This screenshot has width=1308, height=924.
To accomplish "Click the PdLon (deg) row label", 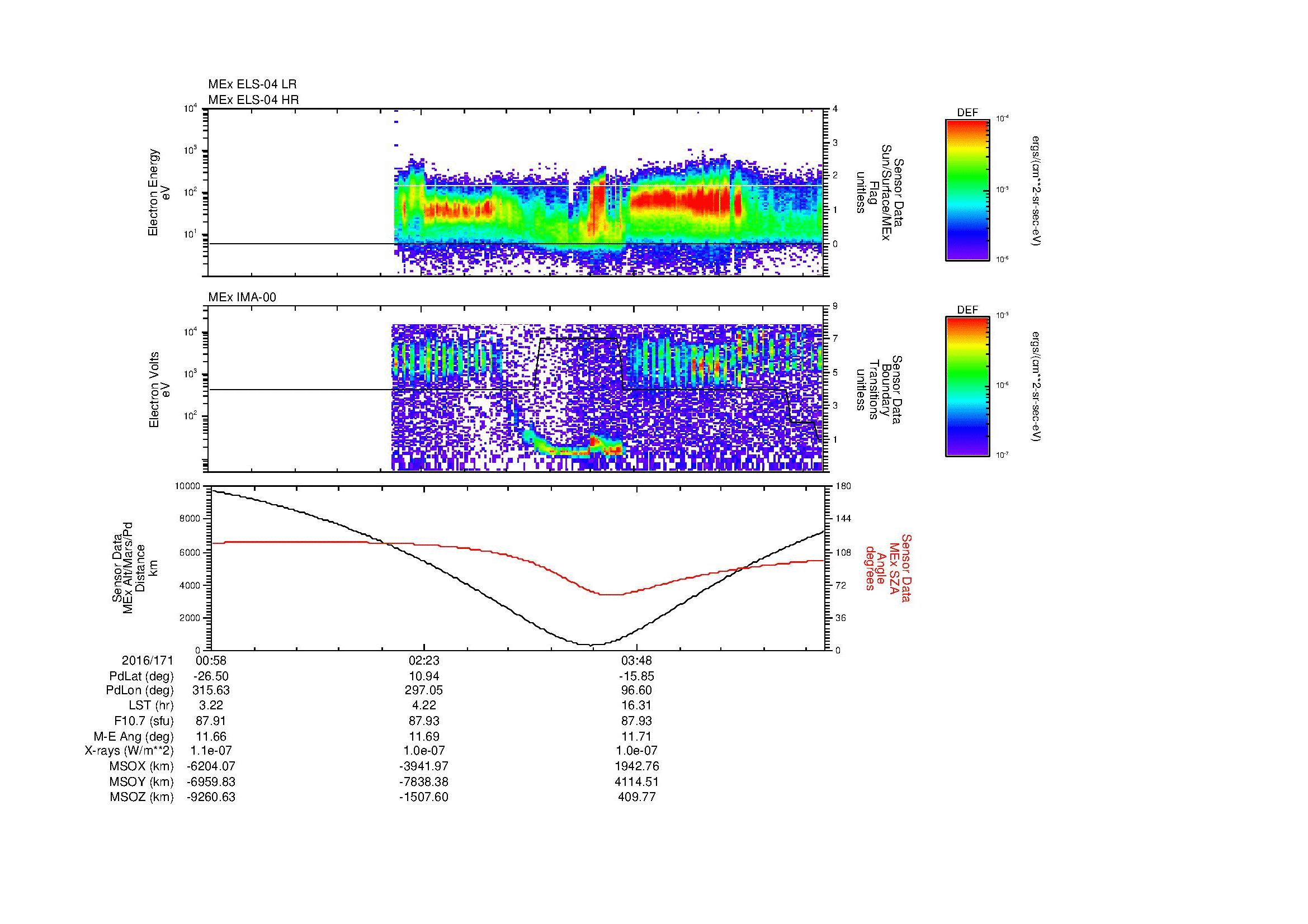I will pos(140,690).
